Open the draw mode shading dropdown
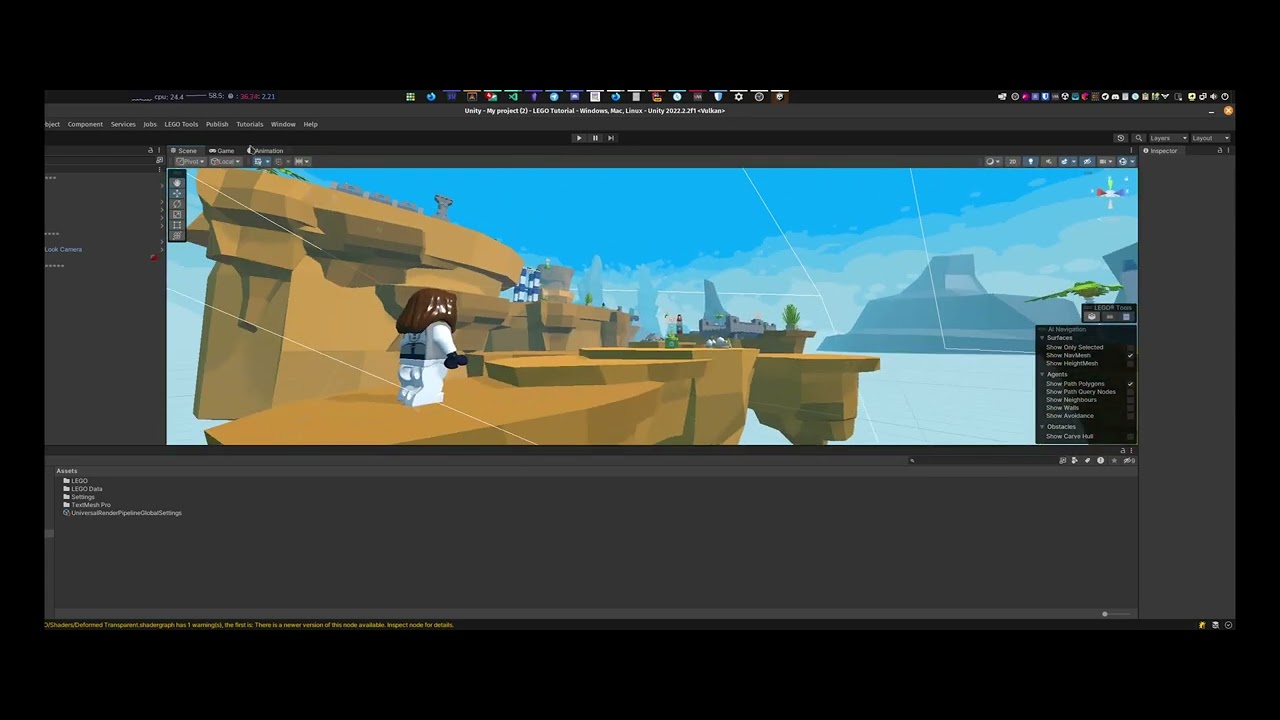Screen dimensions: 1280x720 pyautogui.click(x=993, y=161)
